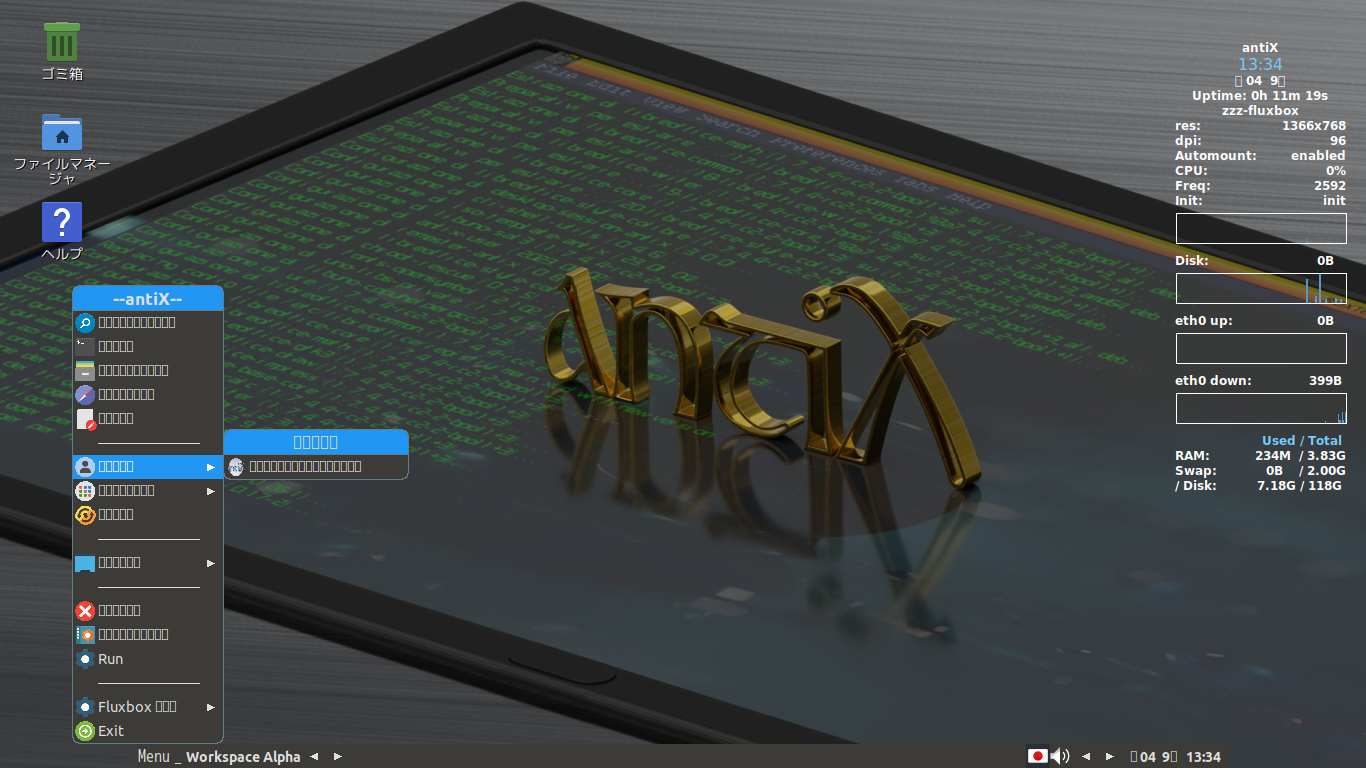The image size is (1366, 768).
Task: Choose Exit from the antiX menu
Action: pyautogui.click(x=148, y=731)
